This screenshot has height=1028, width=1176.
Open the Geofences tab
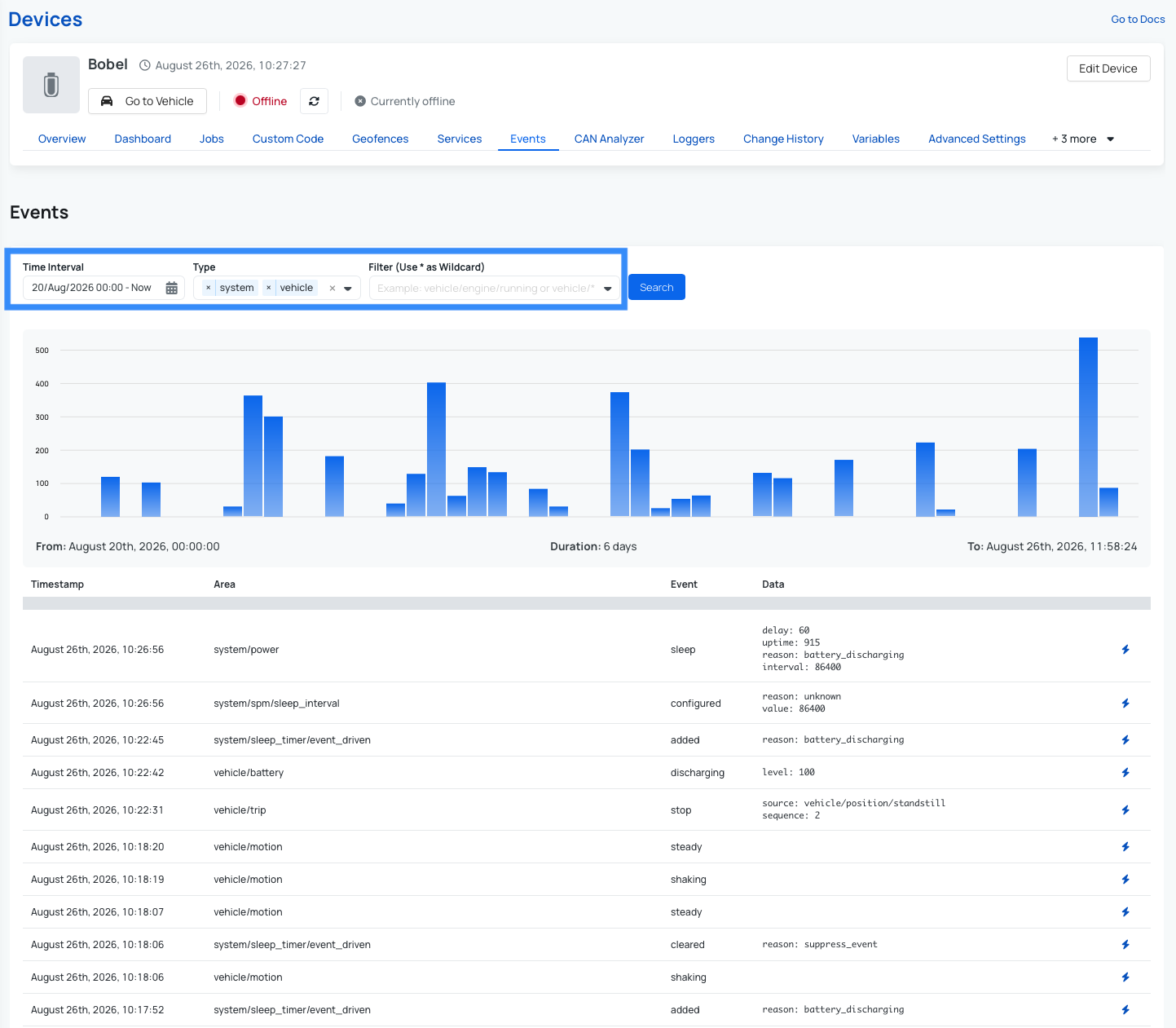381,139
